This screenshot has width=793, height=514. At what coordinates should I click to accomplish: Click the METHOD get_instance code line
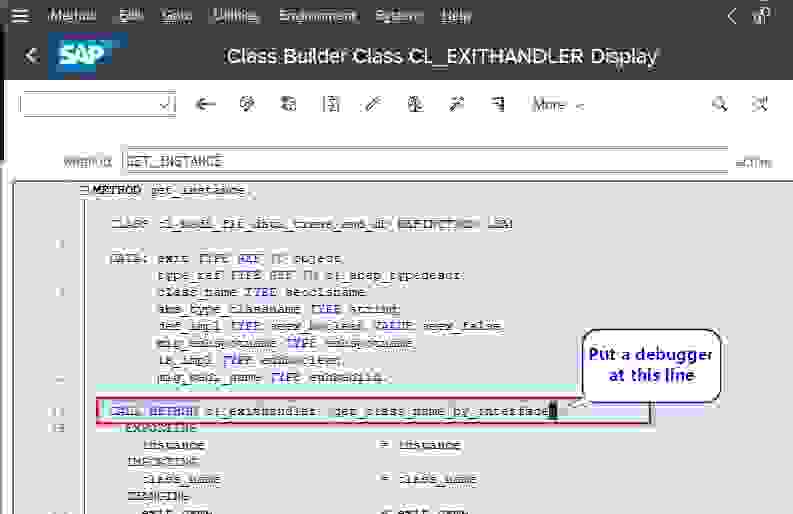(x=171, y=190)
